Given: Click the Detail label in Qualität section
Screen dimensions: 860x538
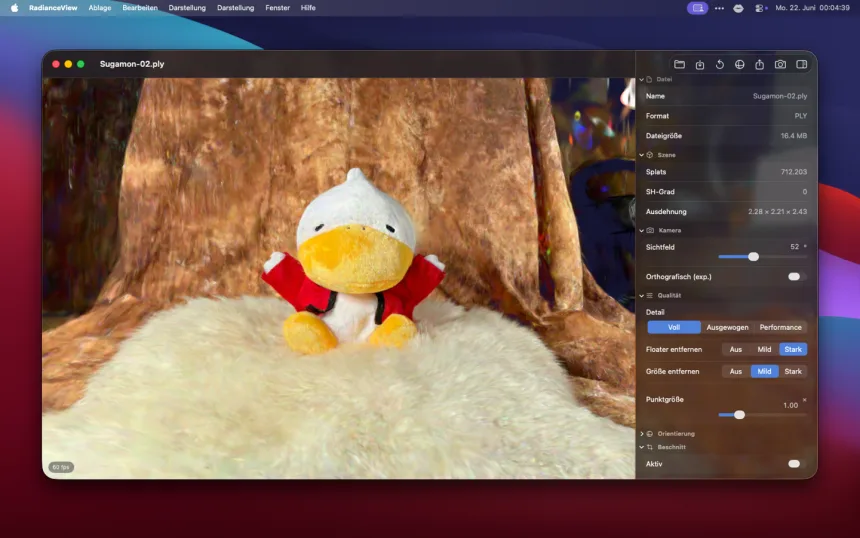Looking at the screenshot, I should pos(655,312).
